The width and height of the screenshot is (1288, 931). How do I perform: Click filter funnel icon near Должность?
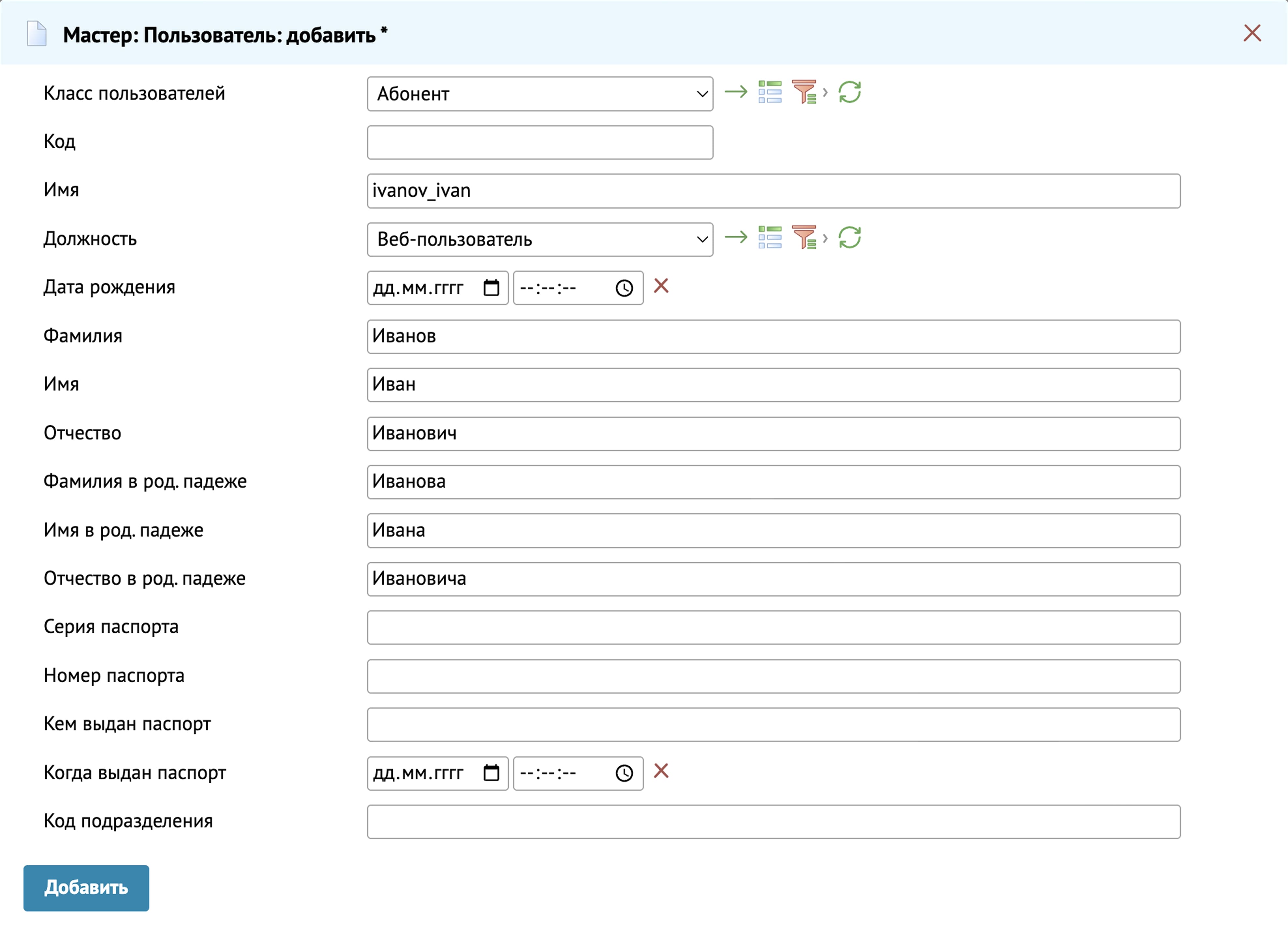point(804,237)
